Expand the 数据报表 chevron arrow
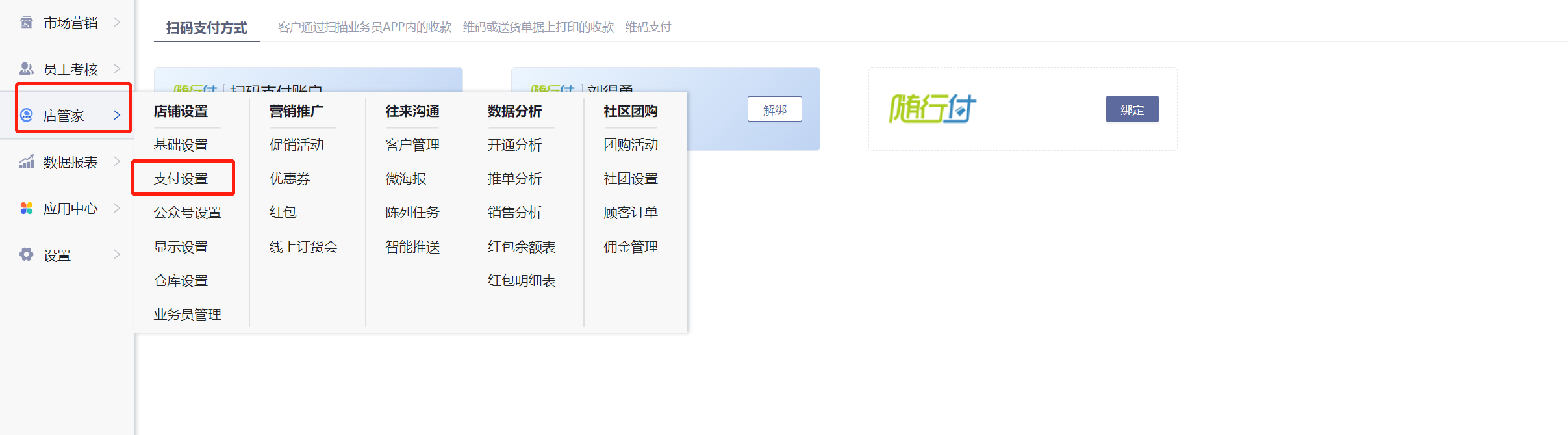 coord(117,162)
